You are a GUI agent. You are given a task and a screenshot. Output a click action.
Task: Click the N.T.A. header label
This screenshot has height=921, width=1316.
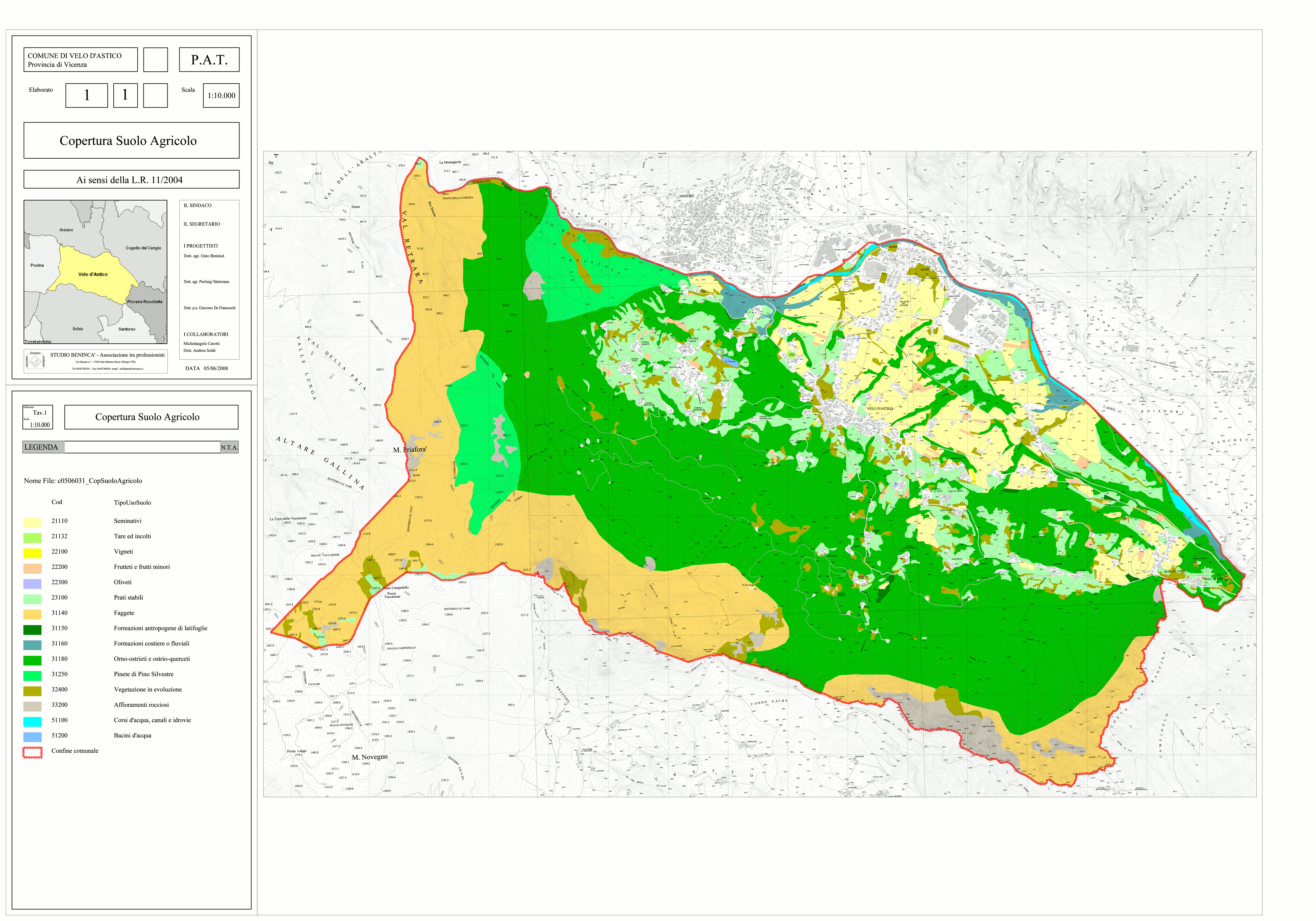coord(229,447)
